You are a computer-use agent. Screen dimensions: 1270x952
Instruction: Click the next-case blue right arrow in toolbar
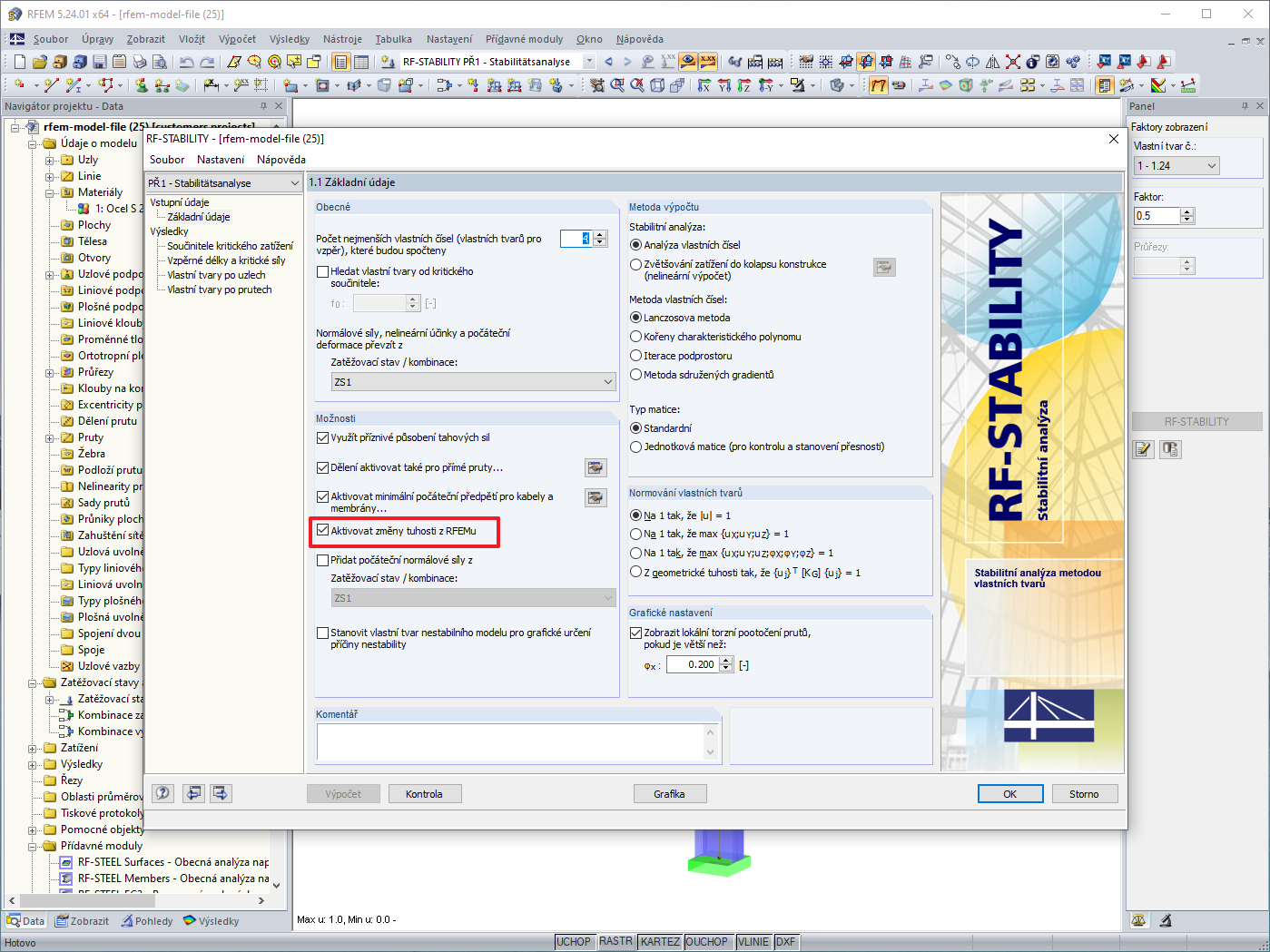[627, 62]
